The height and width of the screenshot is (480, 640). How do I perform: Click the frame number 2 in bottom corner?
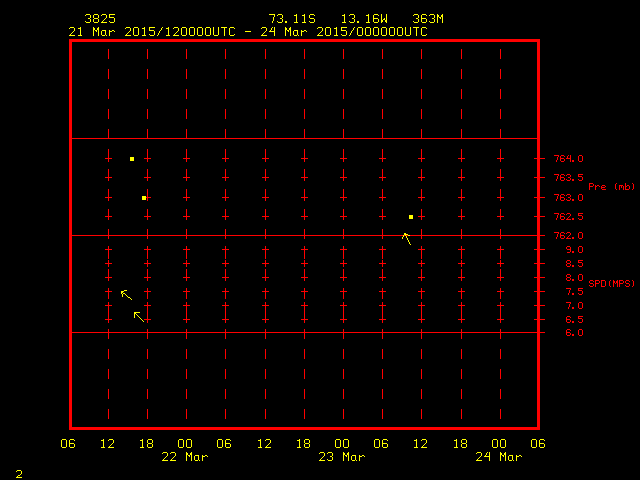click(x=19, y=471)
